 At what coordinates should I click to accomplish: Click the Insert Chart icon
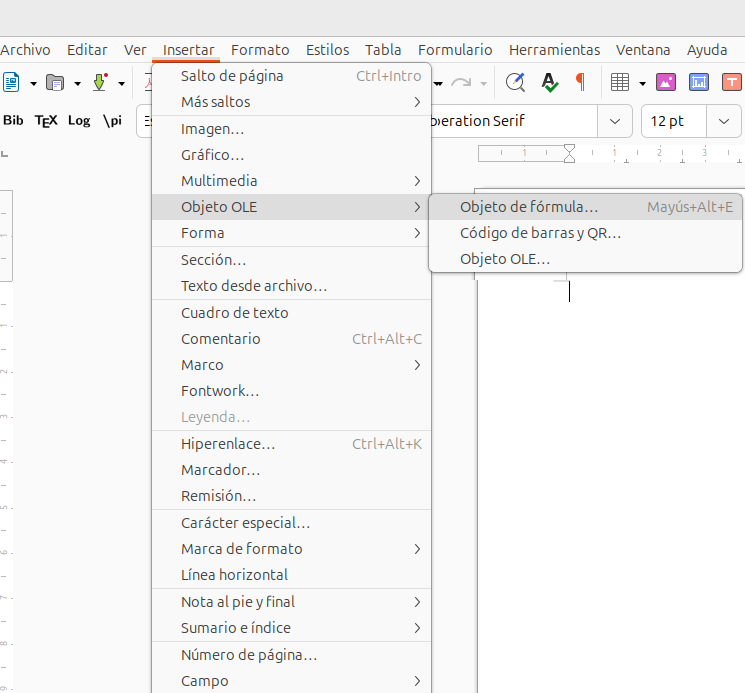[x=698, y=83]
